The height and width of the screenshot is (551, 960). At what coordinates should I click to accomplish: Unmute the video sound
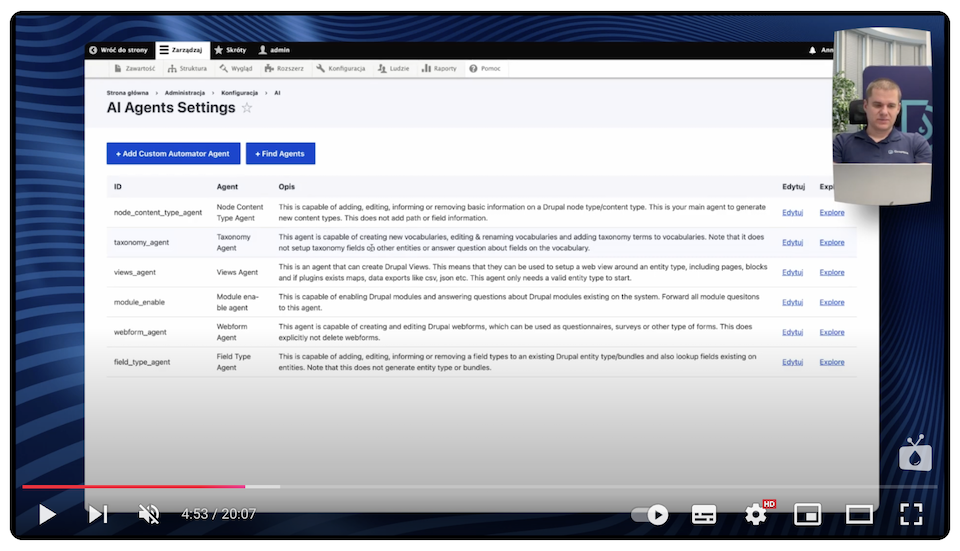pos(149,514)
